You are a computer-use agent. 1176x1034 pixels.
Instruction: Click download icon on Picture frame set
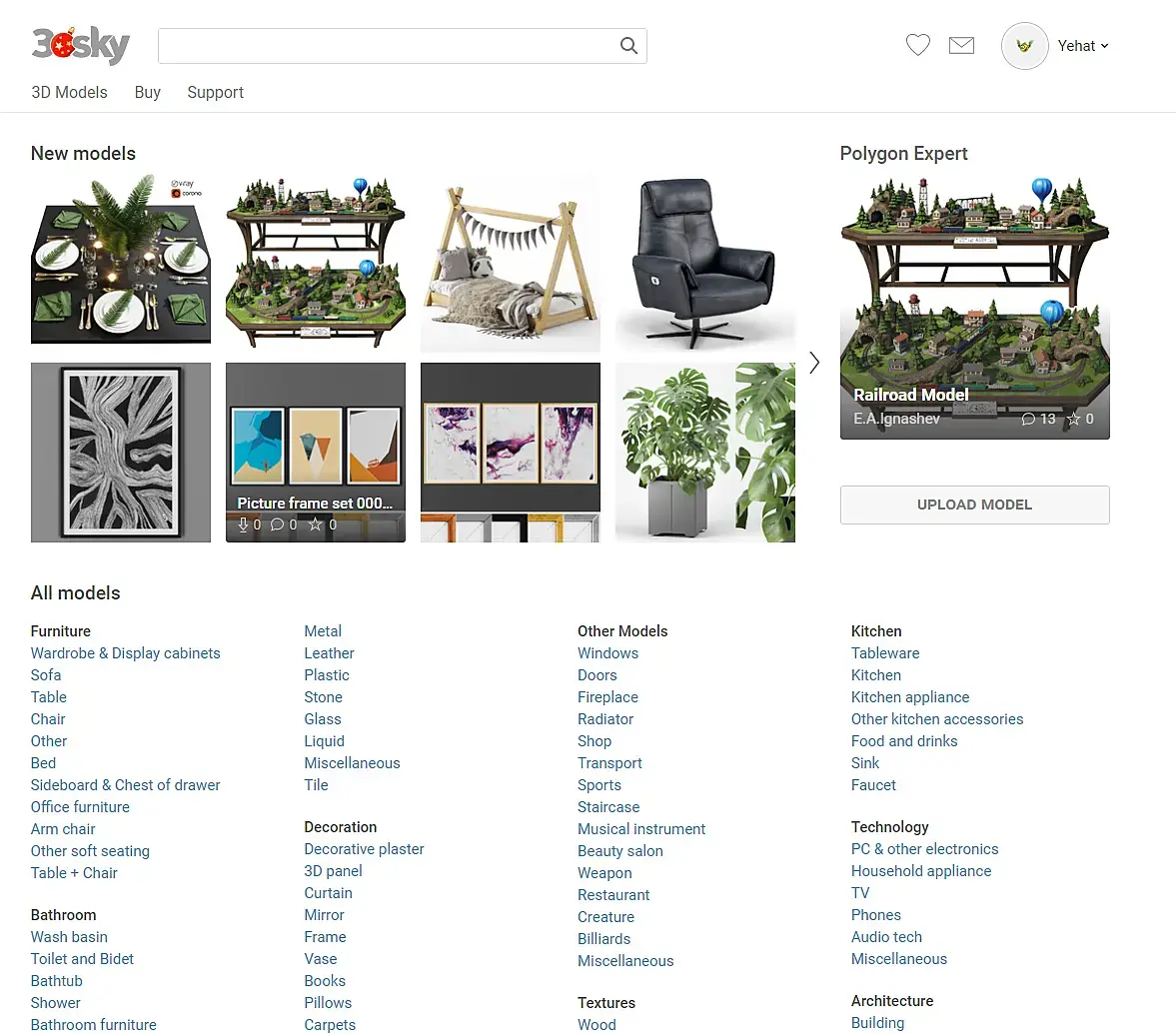pyautogui.click(x=243, y=524)
